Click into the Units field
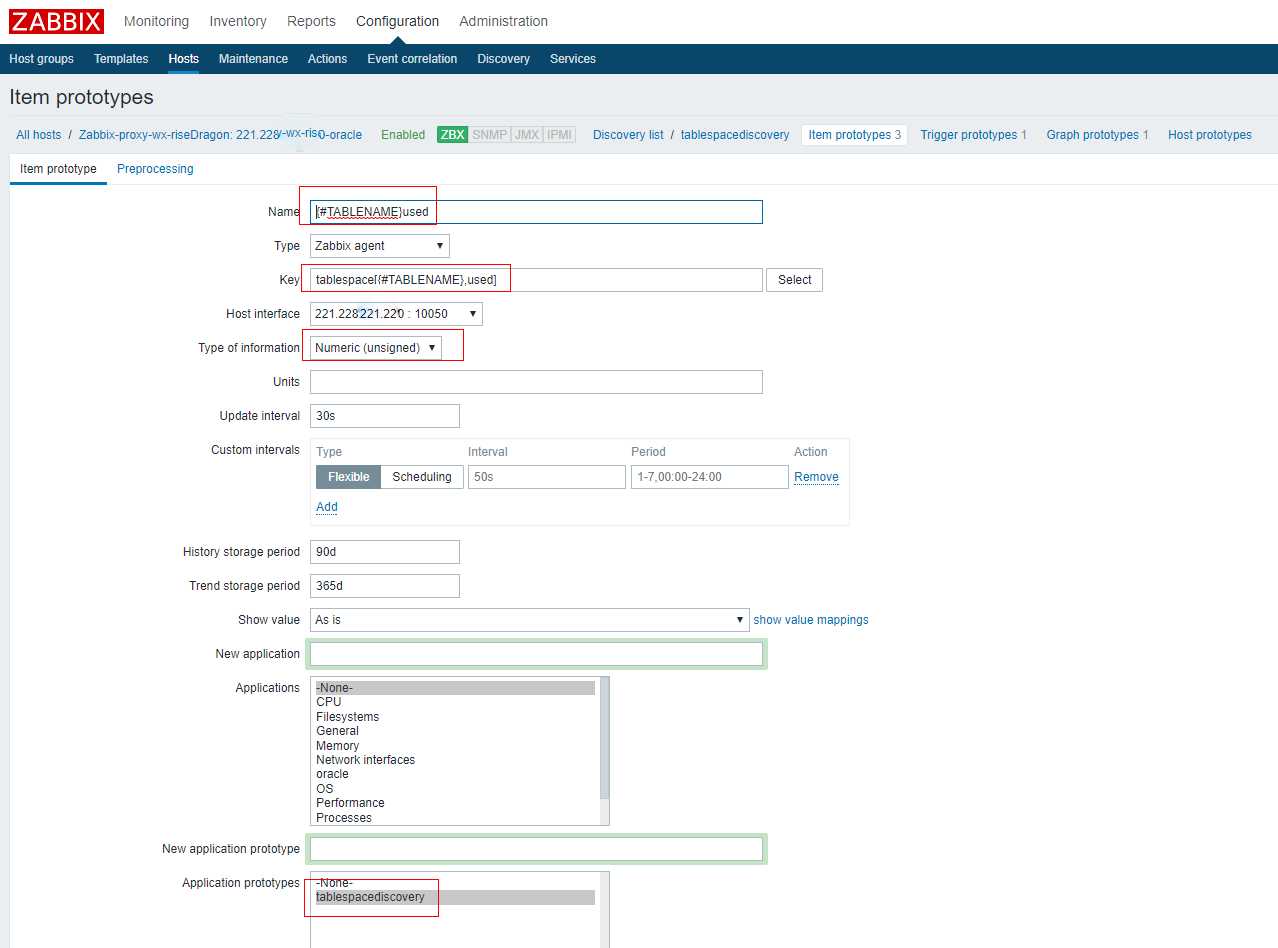The image size is (1278, 948). [536, 382]
